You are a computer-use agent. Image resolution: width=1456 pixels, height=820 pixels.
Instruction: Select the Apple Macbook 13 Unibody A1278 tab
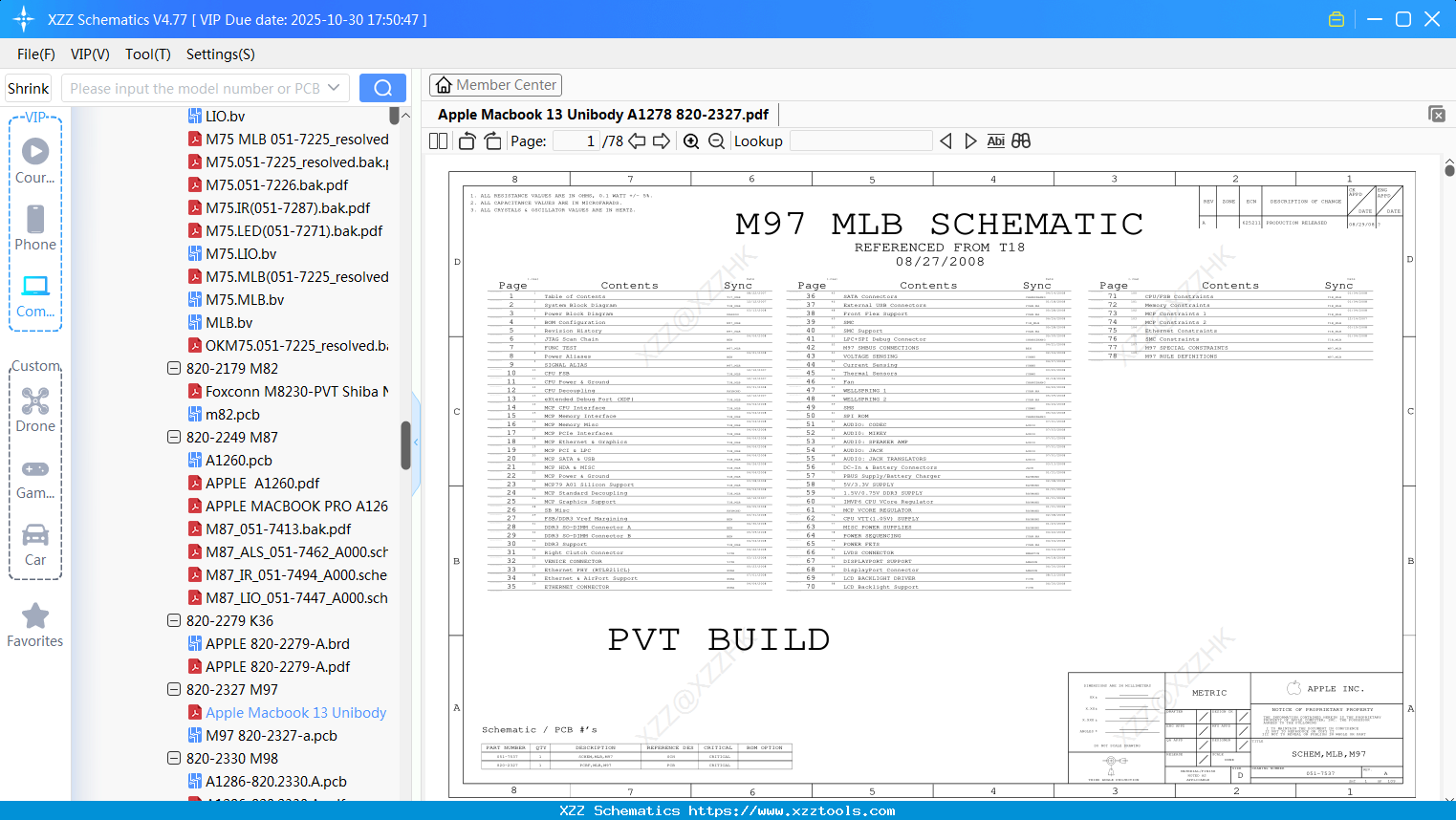(603, 115)
